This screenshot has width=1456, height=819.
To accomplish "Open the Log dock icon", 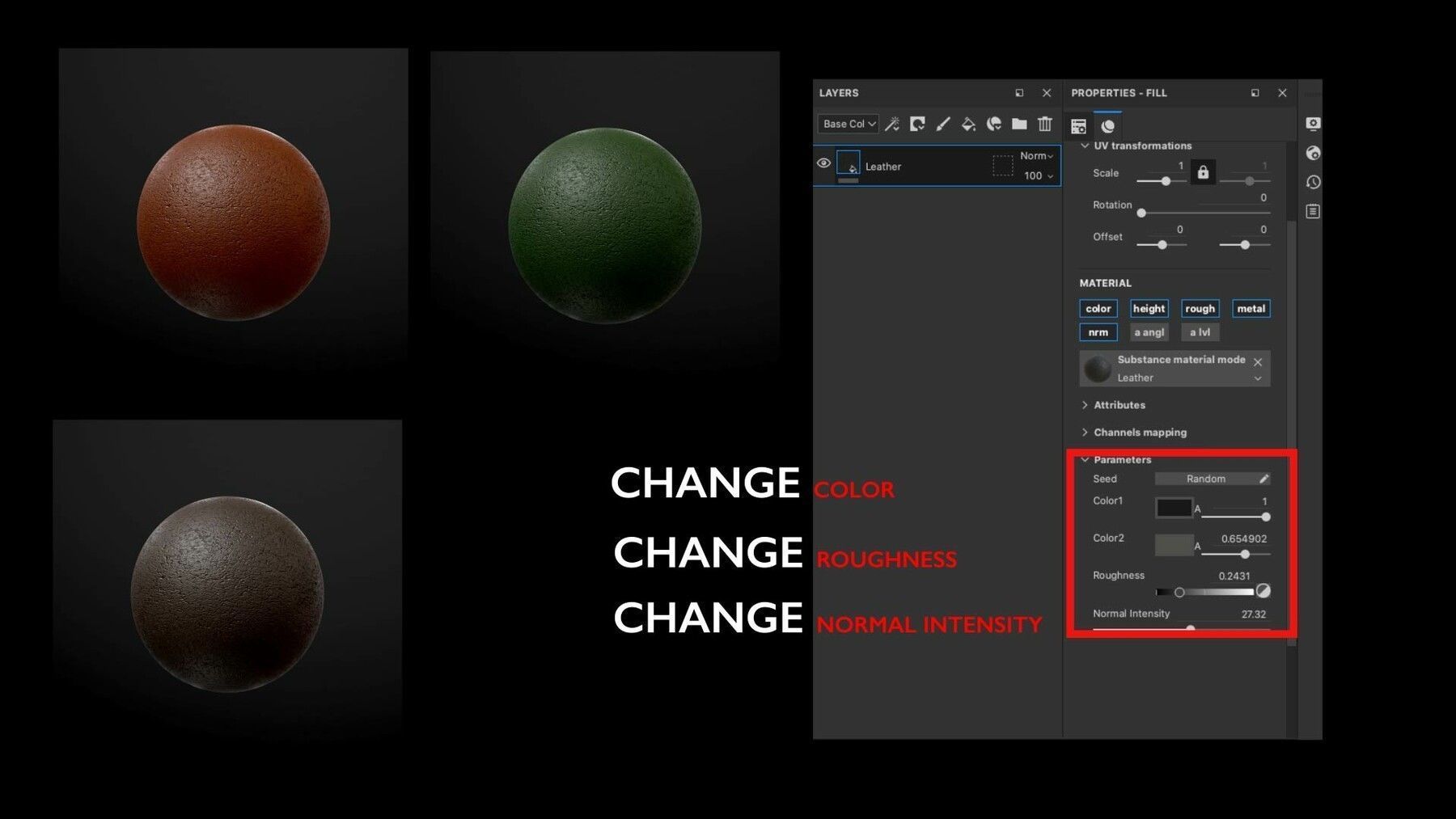I will [x=1313, y=211].
